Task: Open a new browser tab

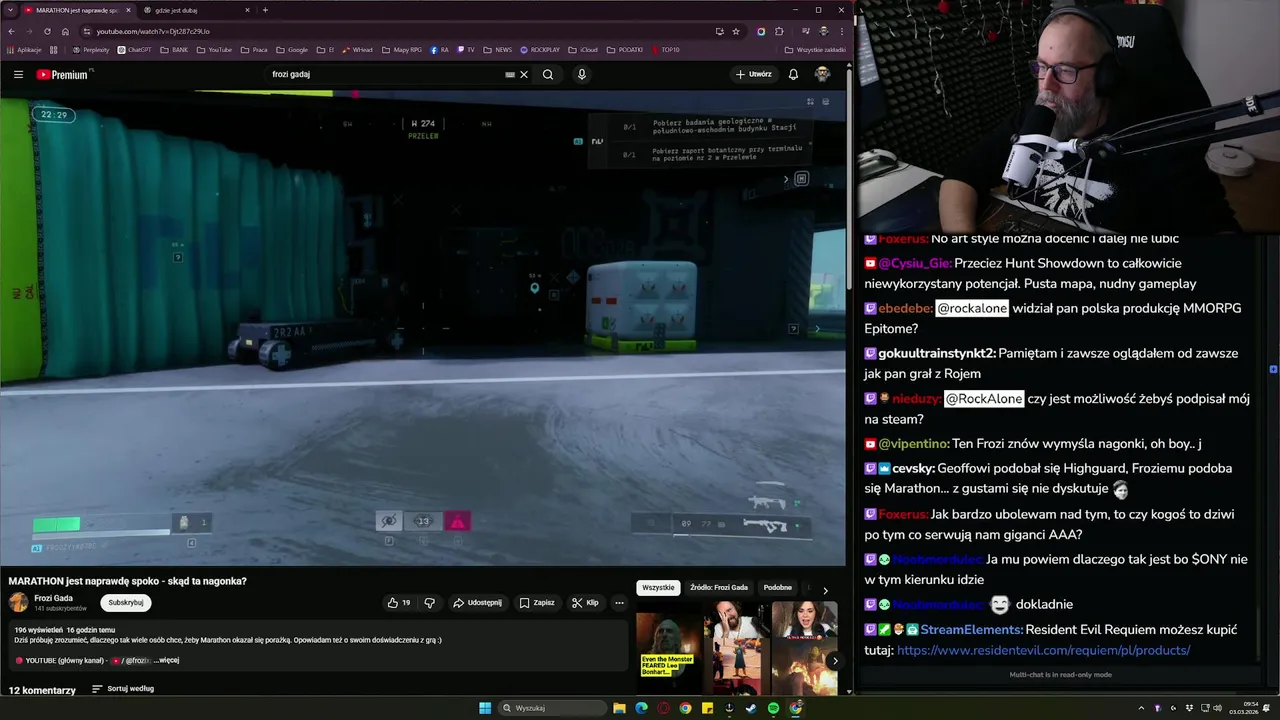Action: point(265,10)
